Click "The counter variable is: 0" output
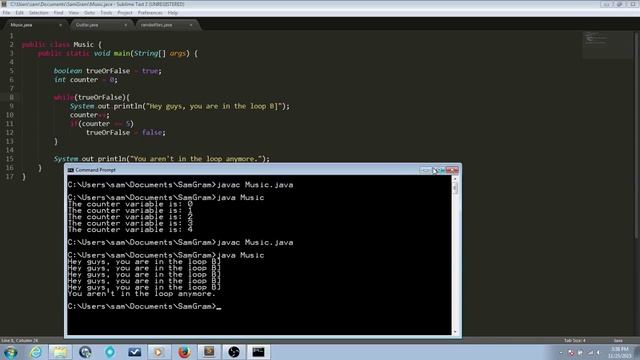Viewport: 640px width, 360px height. coord(130,204)
